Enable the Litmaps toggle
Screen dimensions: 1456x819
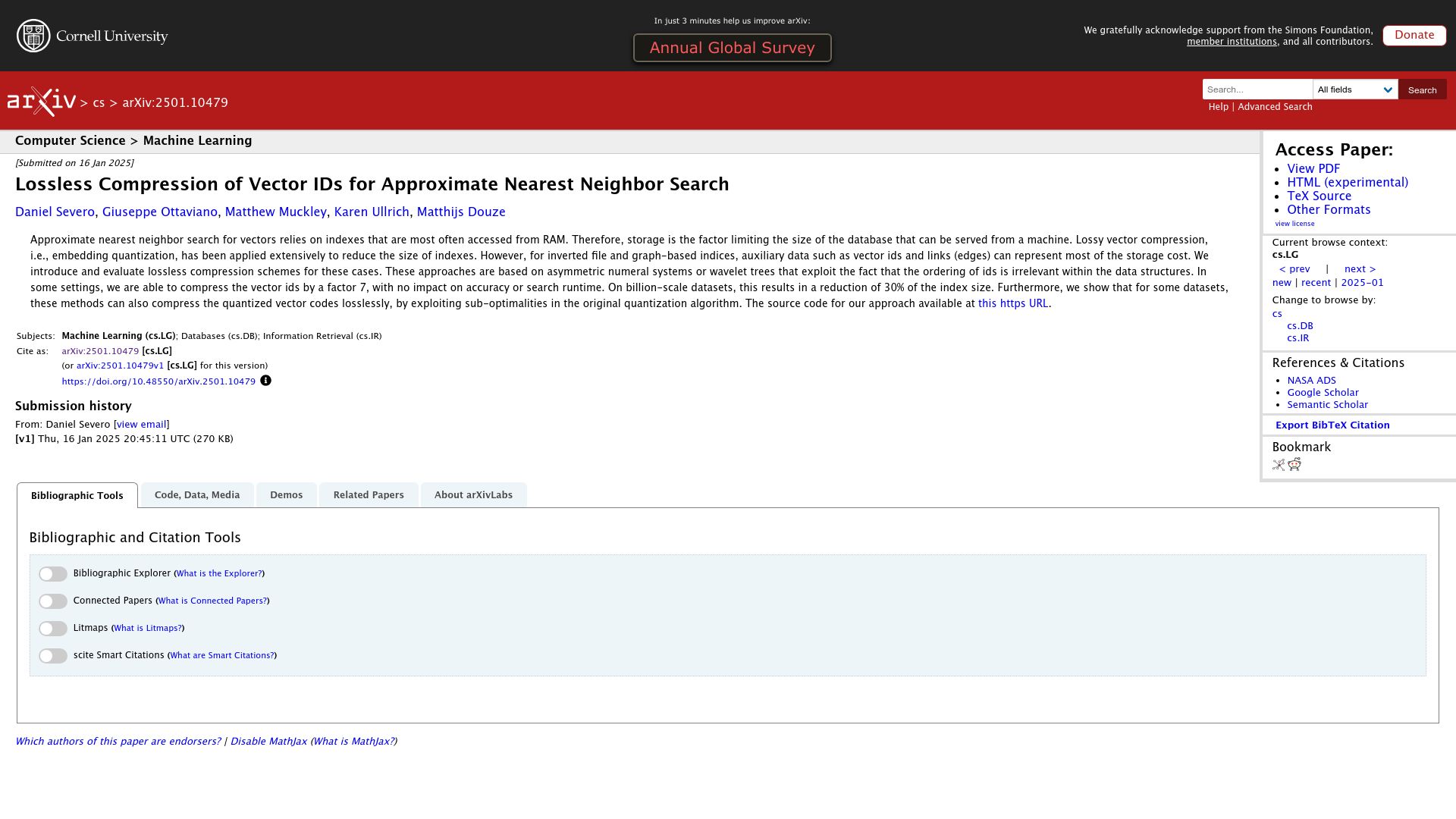pos(53,629)
